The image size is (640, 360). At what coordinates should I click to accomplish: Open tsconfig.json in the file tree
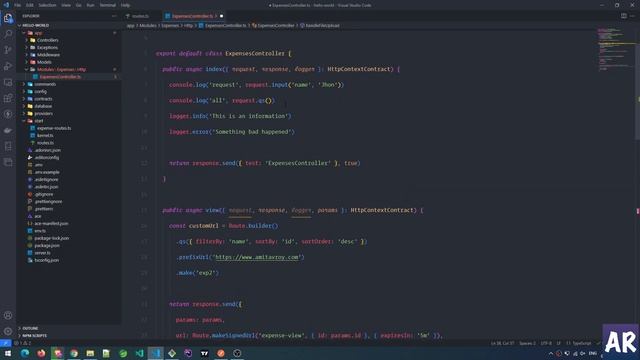pyautogui.click(x=69, y=260)
